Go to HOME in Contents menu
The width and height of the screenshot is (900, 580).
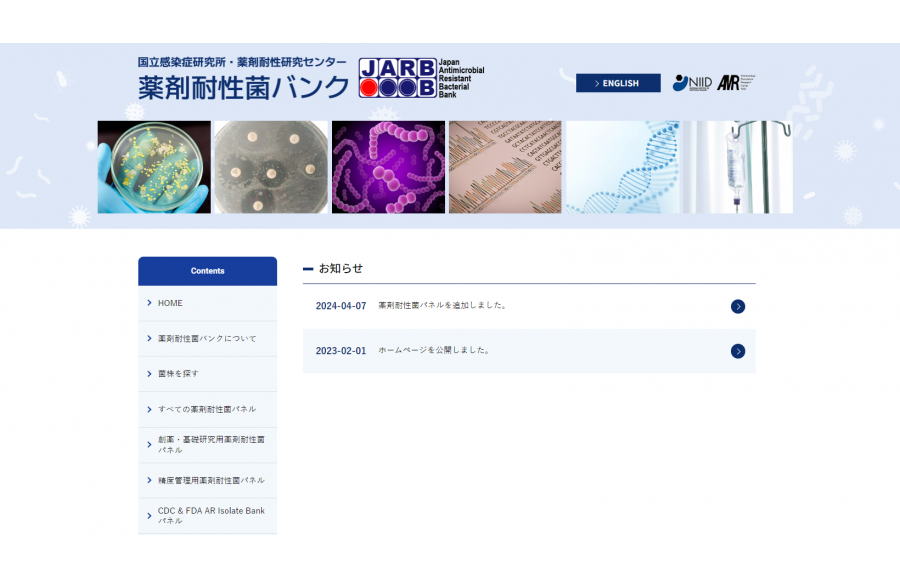207,303
